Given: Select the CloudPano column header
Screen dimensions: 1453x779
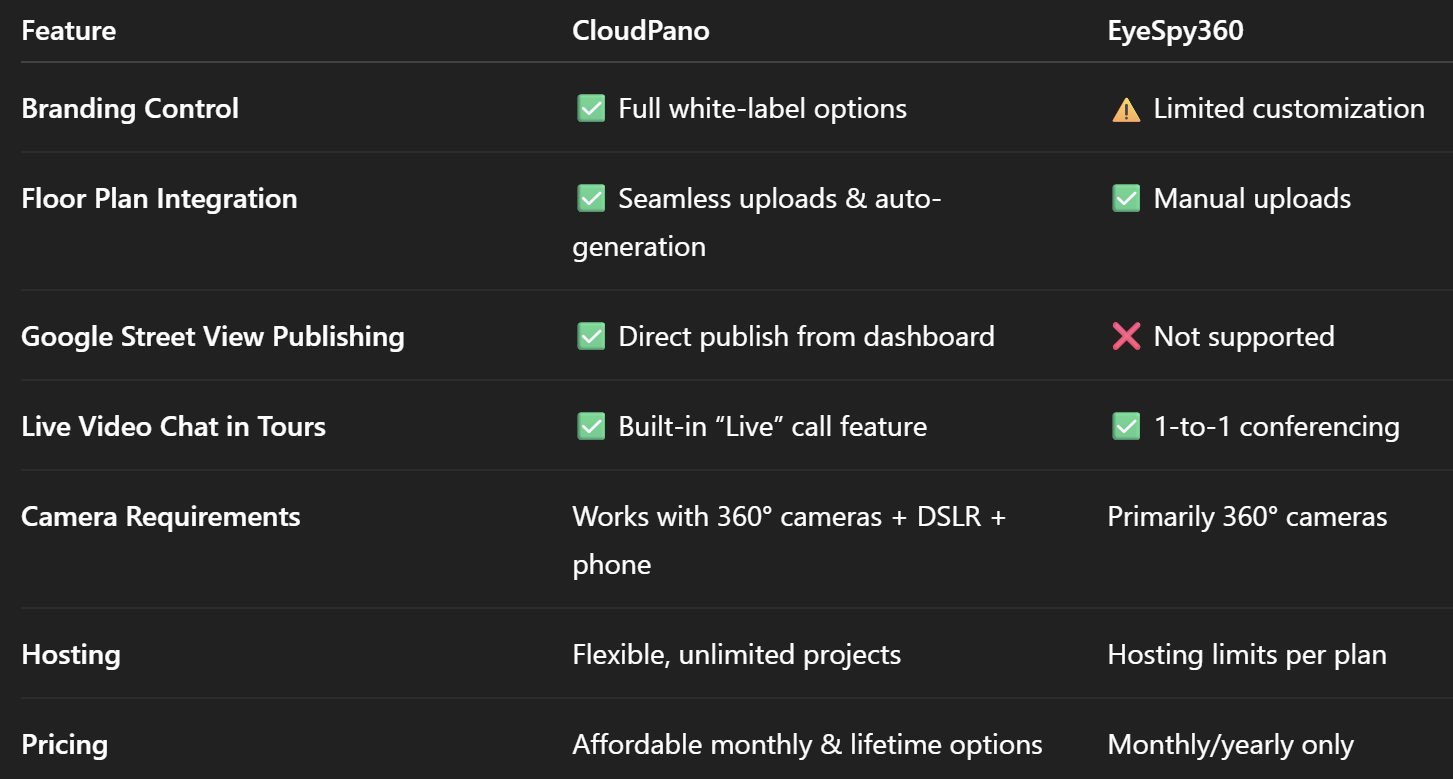Looking at the screenshot, I should (x=641, y=31).
